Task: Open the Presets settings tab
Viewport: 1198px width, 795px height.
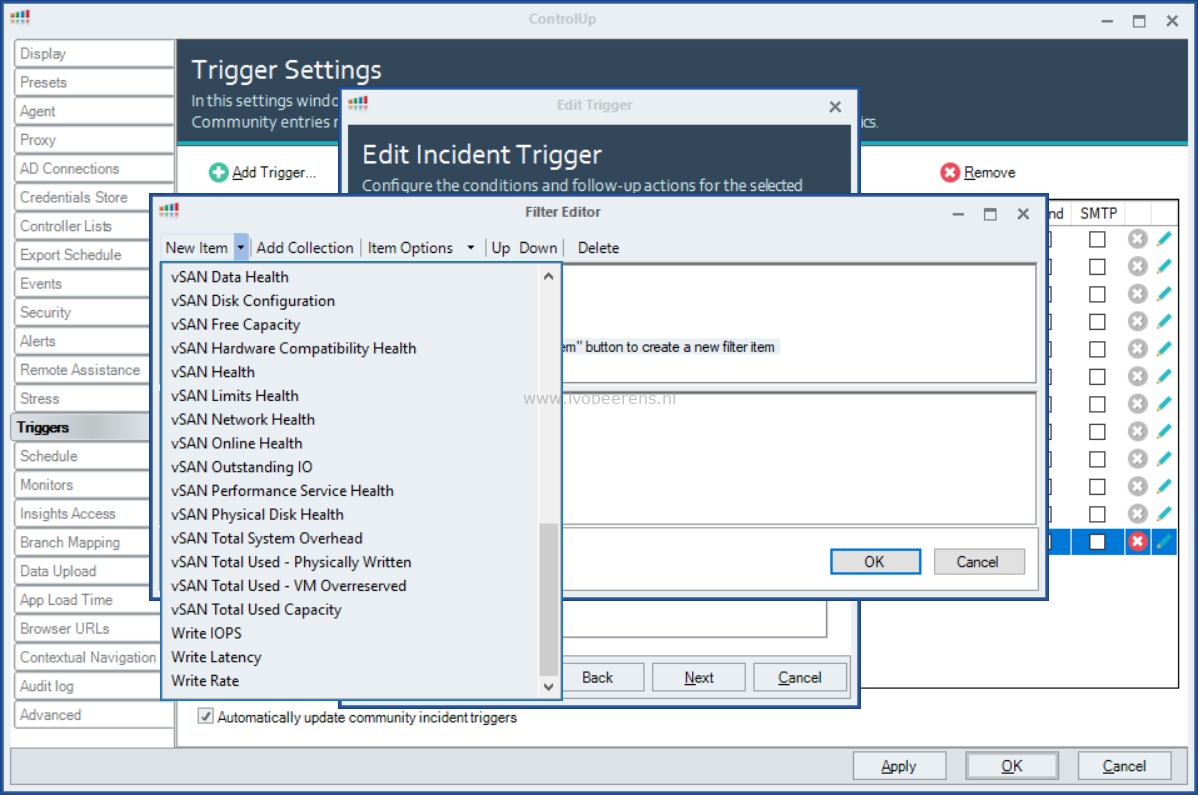Action: pos(94,82)
